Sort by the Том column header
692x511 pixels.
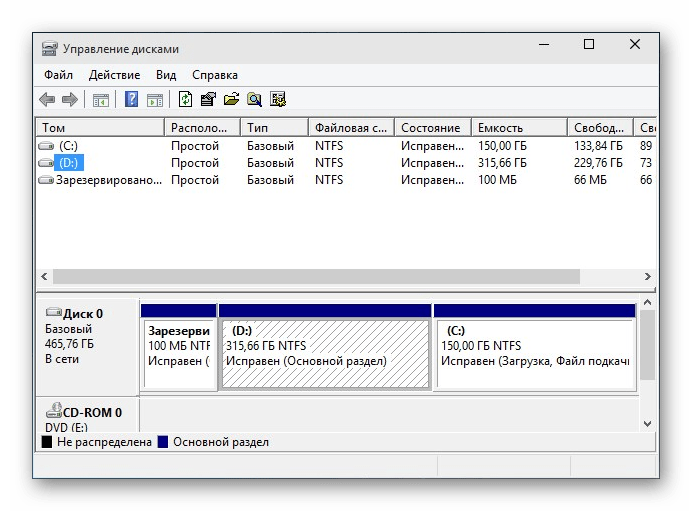point(100,128)
